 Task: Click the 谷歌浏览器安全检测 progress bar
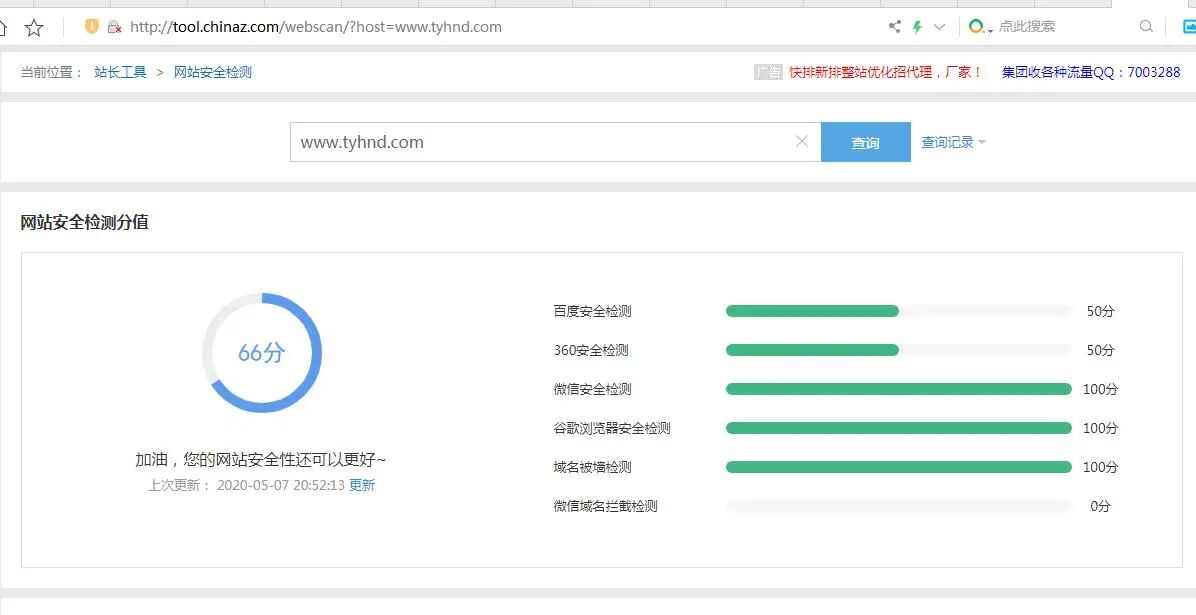tap(899, 428)
